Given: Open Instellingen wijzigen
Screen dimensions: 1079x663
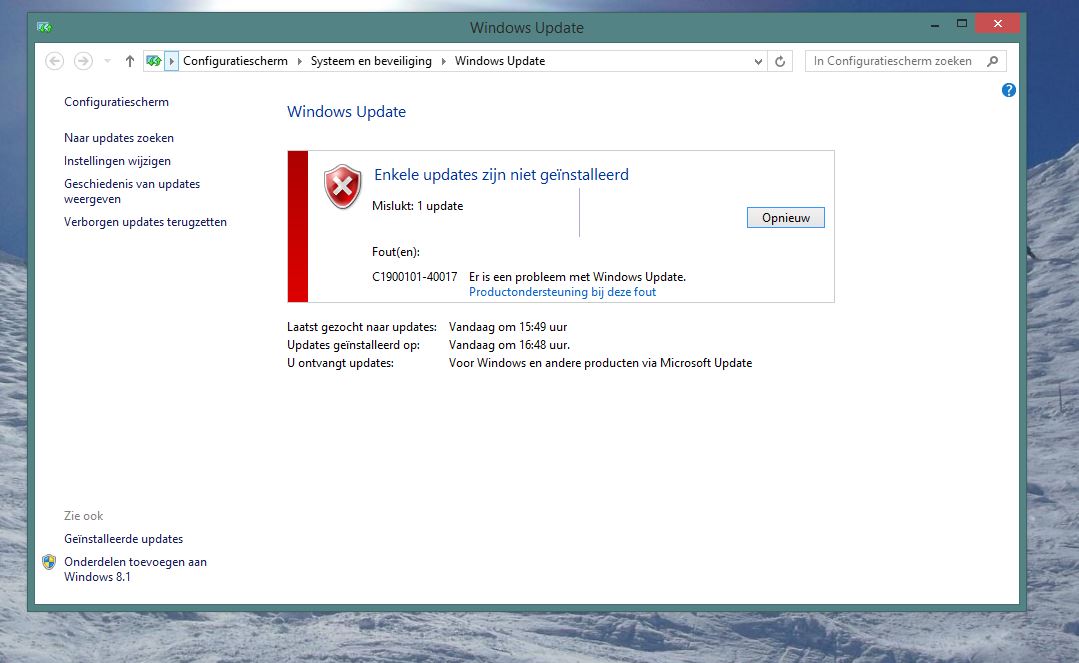Looking at the screenshot, I should point(118,161).
